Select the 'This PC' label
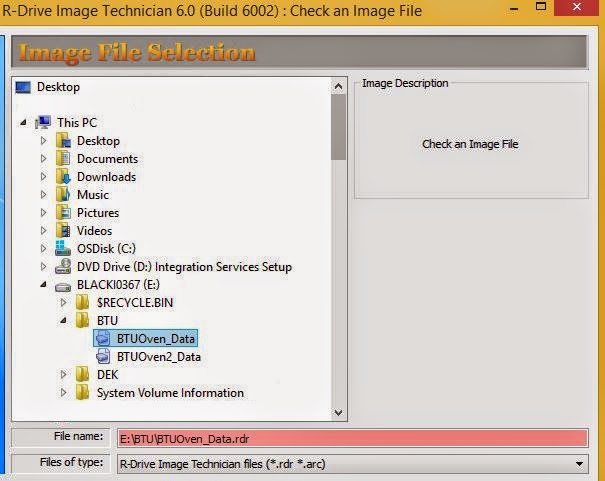605x481 pixels. (77, 123)
